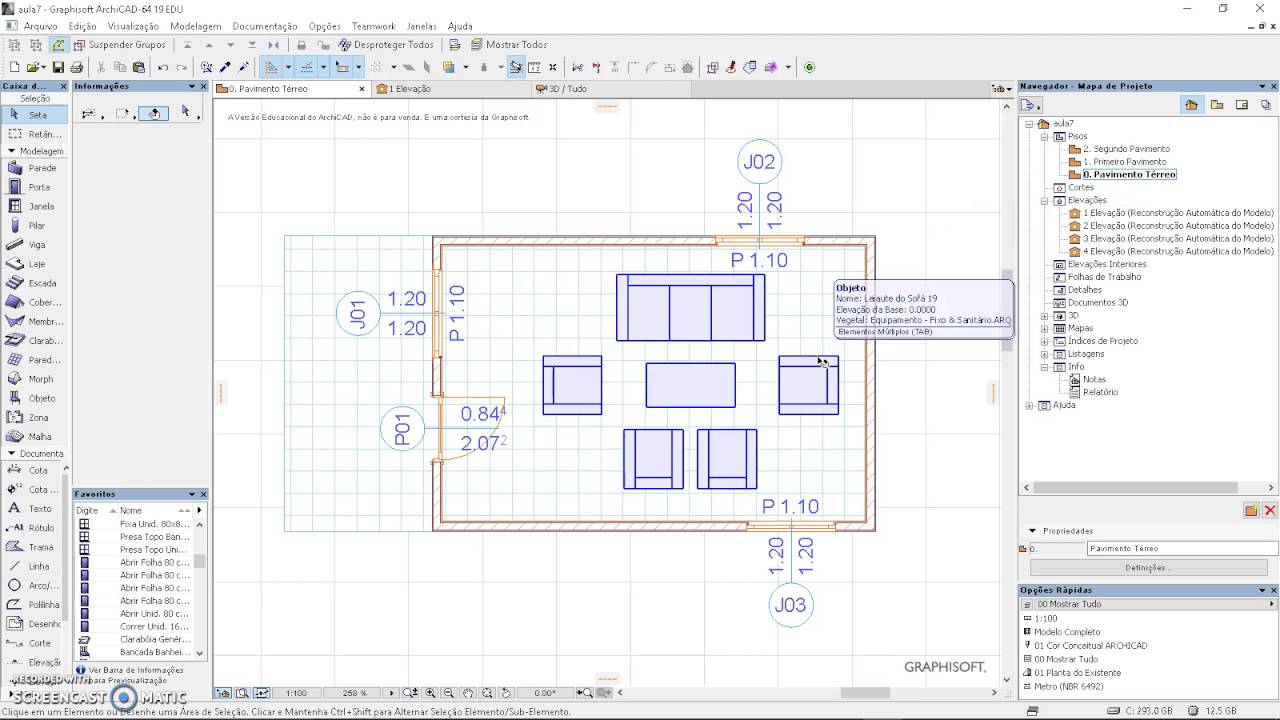The height and width of the screenshot is (720, 1280).
Task: Select the Zona tool
Action: [x=35, y=417]
